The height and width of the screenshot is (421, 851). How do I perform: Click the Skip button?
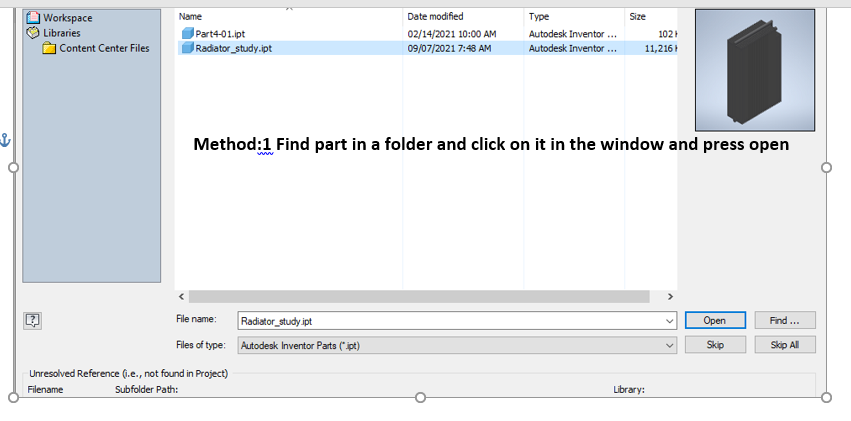715,345
